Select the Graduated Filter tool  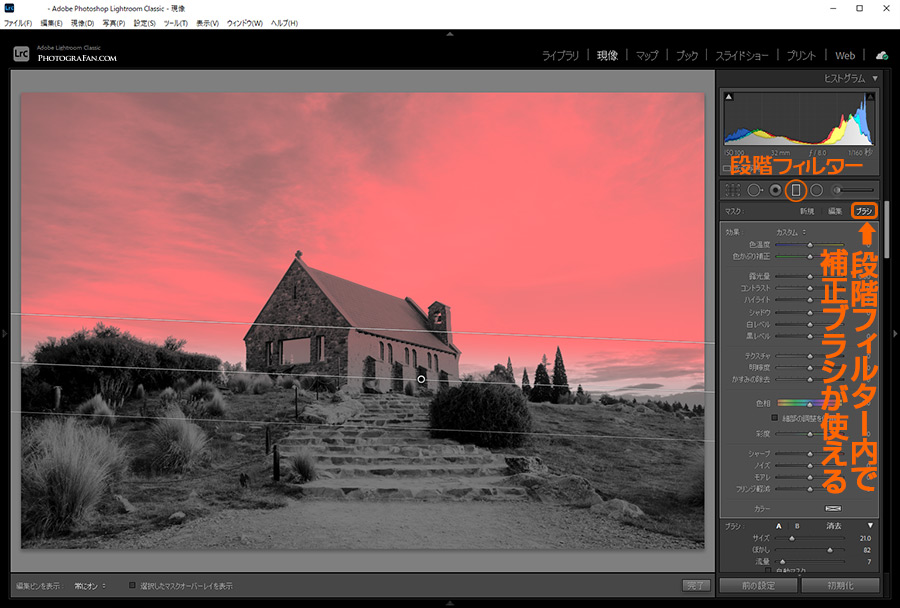796,190
